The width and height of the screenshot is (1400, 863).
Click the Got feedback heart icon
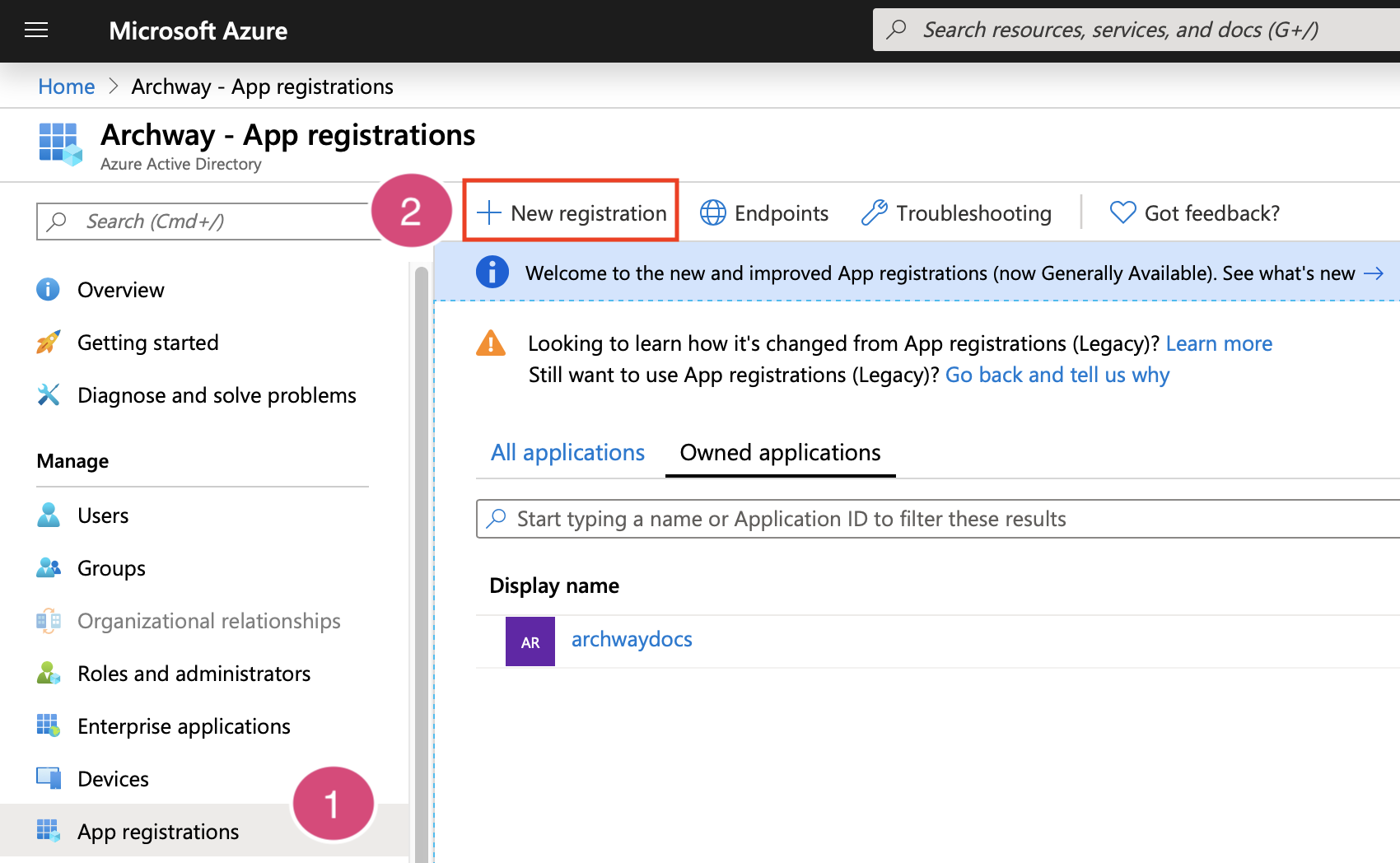[x=1122, y=213]
